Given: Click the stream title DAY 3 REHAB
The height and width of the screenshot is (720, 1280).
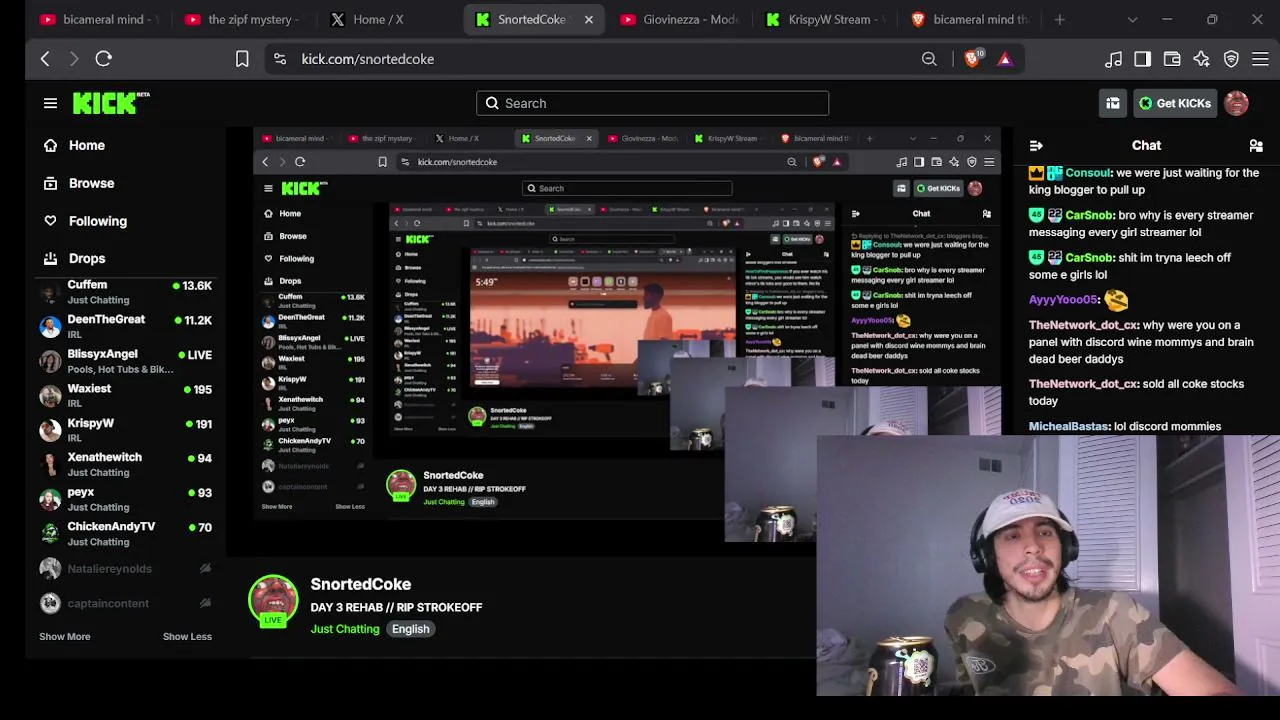Looking at the screenshot, I should pyautogui.click(x=396, y=607).
